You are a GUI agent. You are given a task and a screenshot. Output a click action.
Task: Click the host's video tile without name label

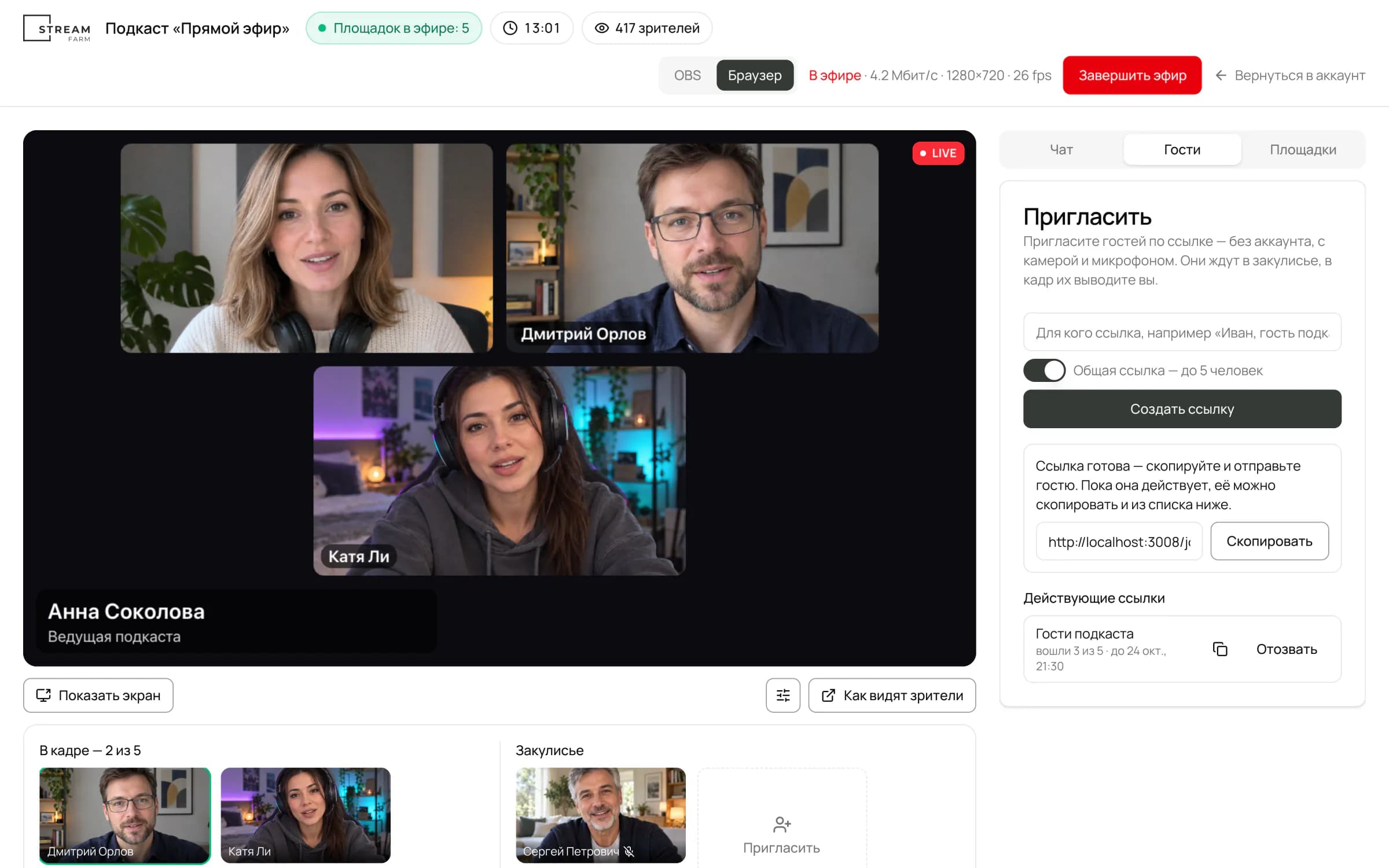pos(306,248)
